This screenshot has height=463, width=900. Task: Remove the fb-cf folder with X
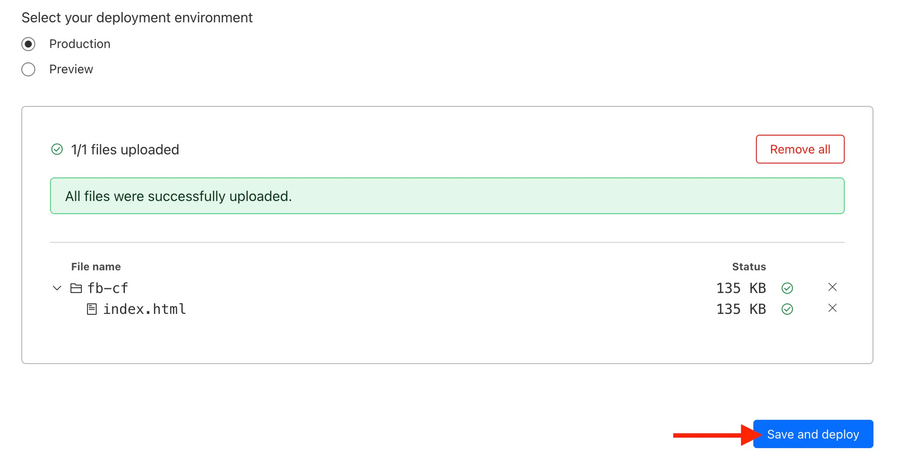832,287
